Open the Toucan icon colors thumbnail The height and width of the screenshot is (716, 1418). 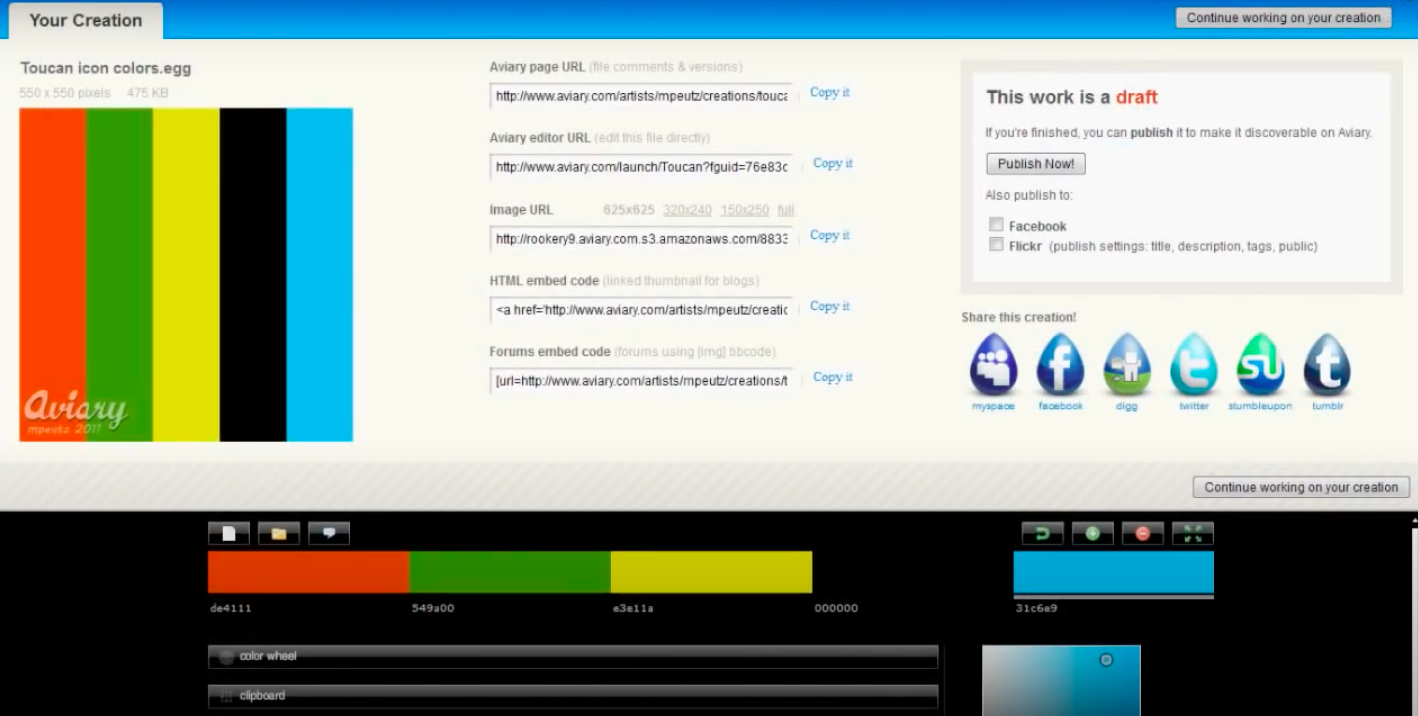pos(186,275)
